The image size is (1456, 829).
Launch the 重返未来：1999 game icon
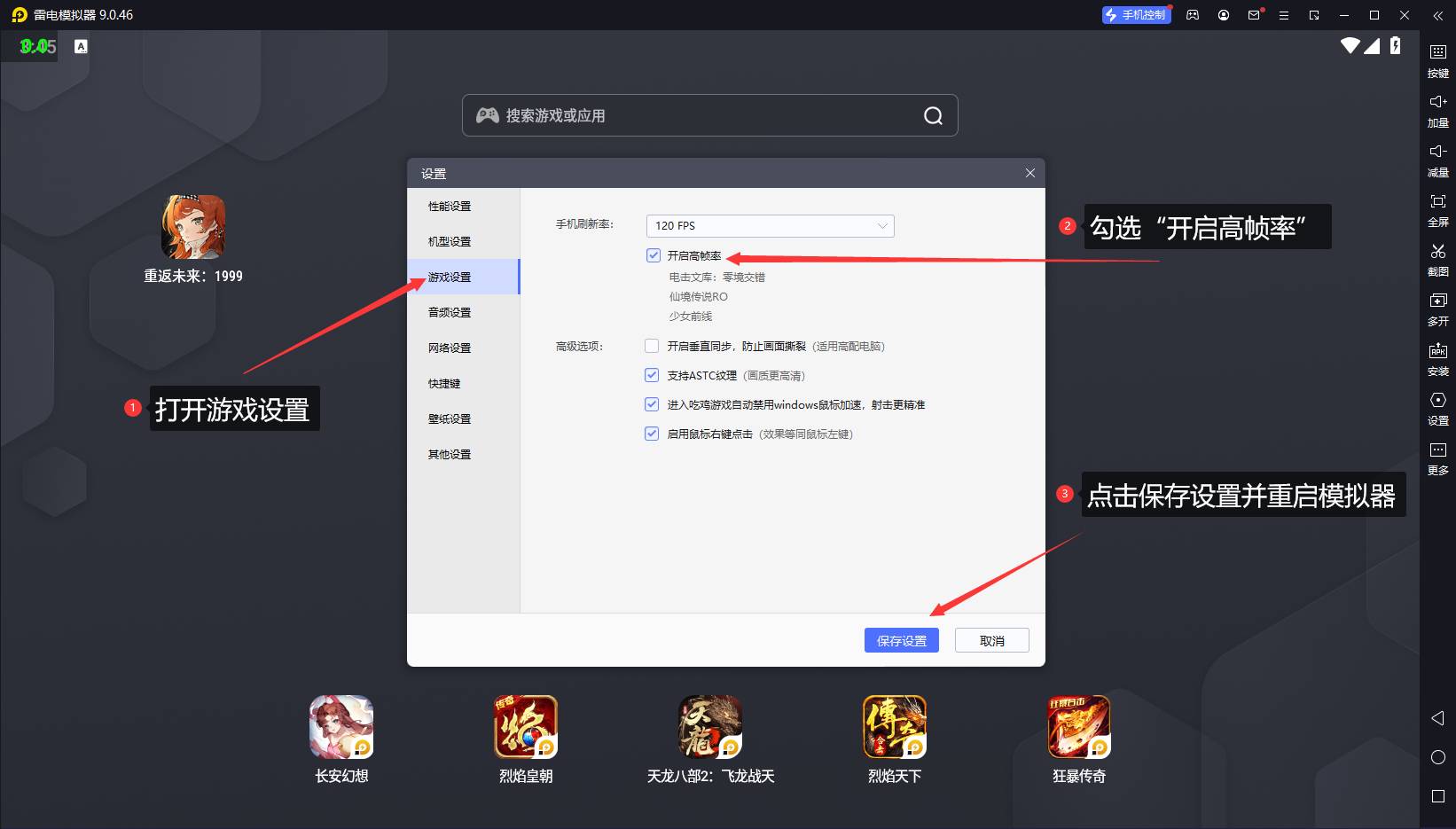click(193, 227)
